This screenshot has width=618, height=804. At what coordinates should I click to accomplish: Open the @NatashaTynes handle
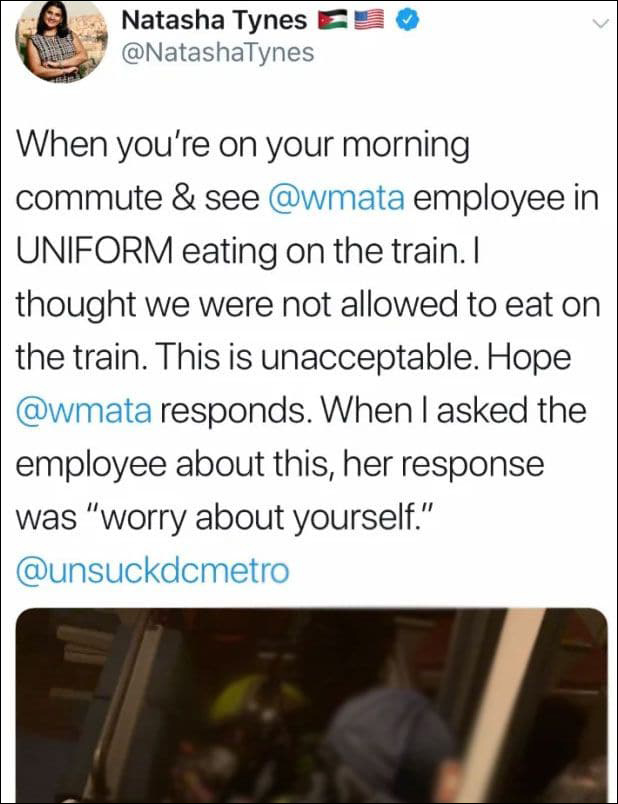tap(217, 53)
